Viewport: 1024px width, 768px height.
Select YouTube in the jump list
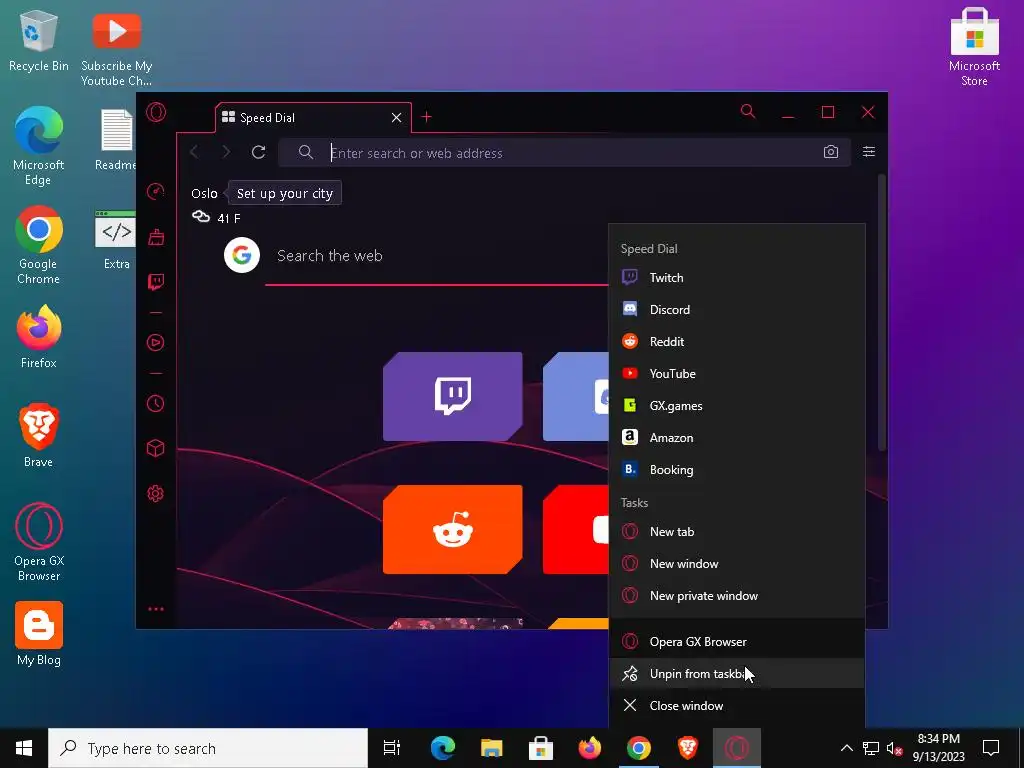(x=737, y=374)
